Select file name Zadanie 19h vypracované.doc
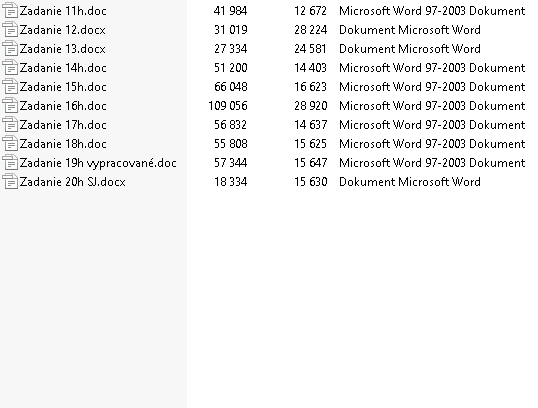 [x=98, y=163]
